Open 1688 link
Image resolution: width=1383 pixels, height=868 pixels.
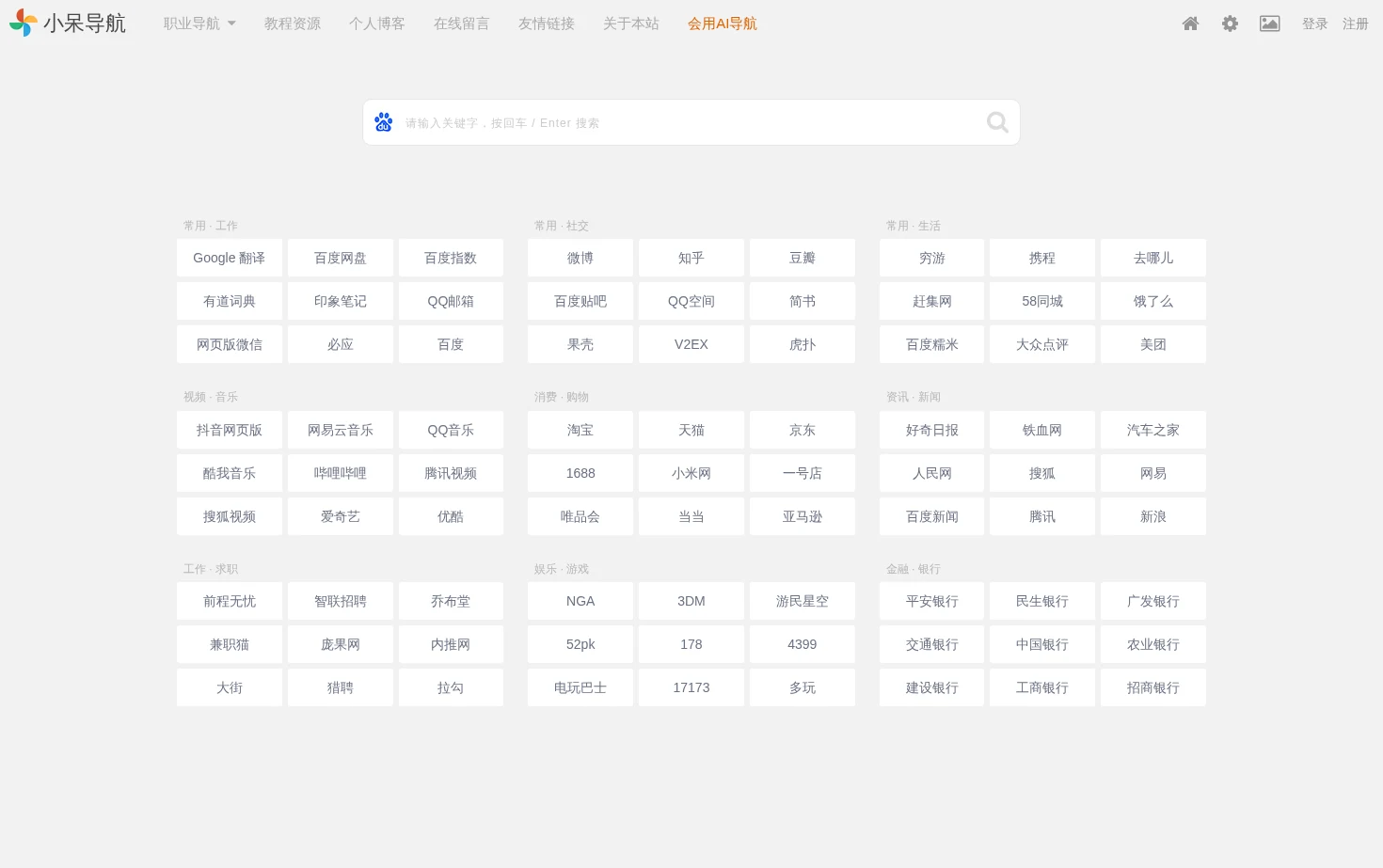click(580, 473)
